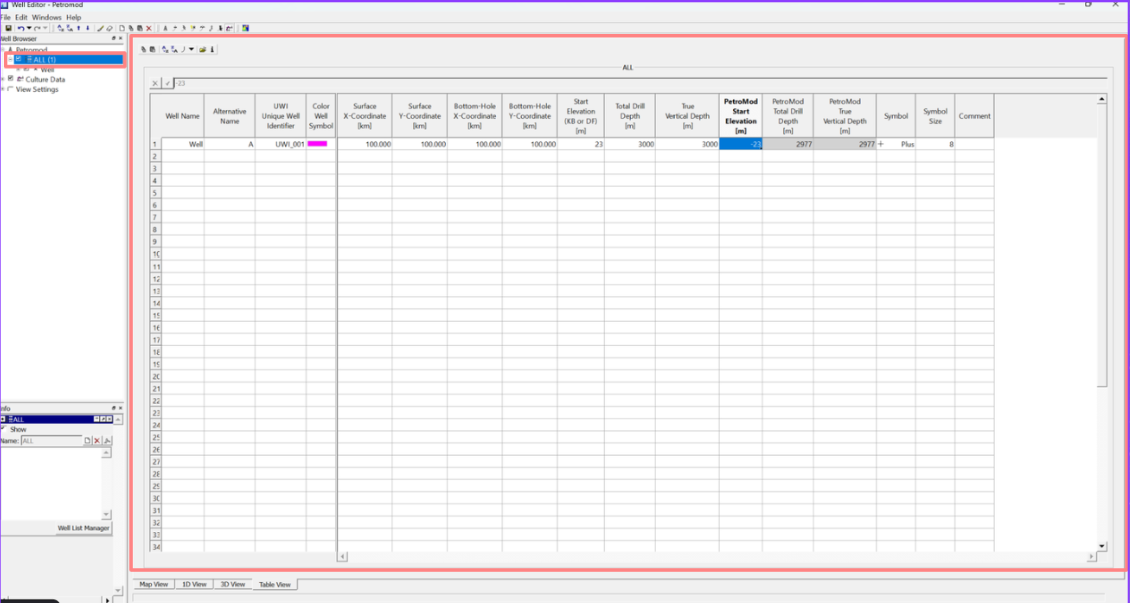1130x603 pixels.
Task: Click blue move-up arrow icon
Action: pyautogui.click(x=79, y=28)
